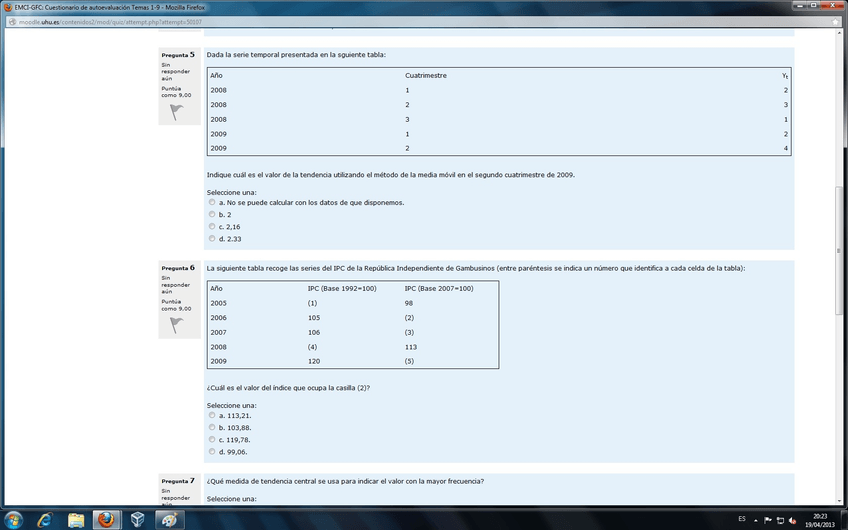
Task: Click the Action Center flag in system tray
Action: pos(767,520)
